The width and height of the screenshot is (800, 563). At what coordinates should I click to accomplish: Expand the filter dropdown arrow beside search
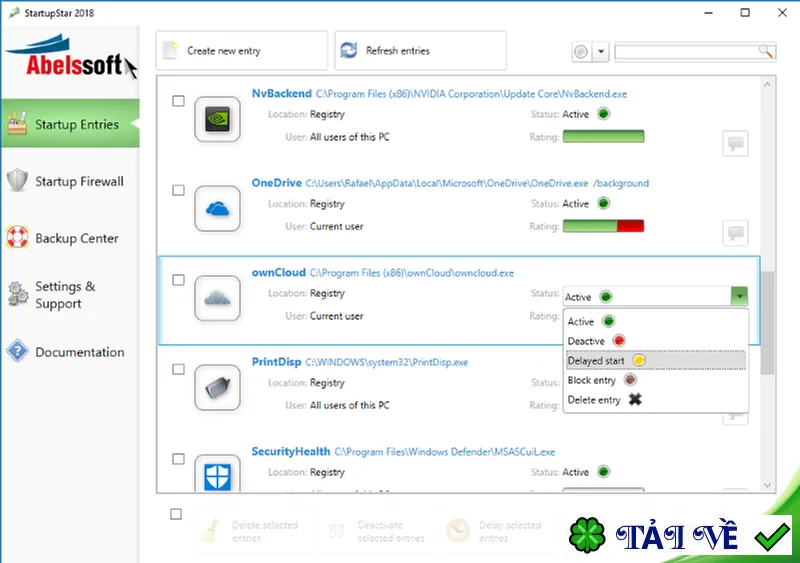click(601, 52)
